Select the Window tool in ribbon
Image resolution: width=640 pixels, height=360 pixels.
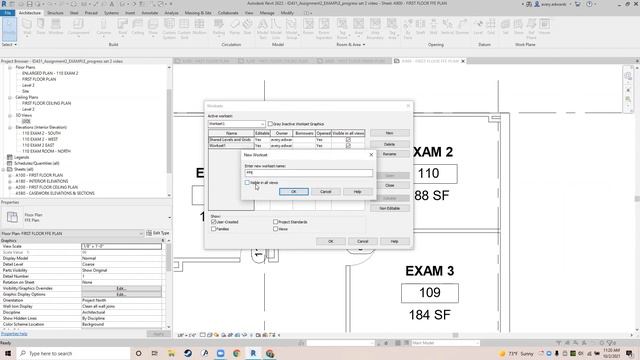click(56, 27)
